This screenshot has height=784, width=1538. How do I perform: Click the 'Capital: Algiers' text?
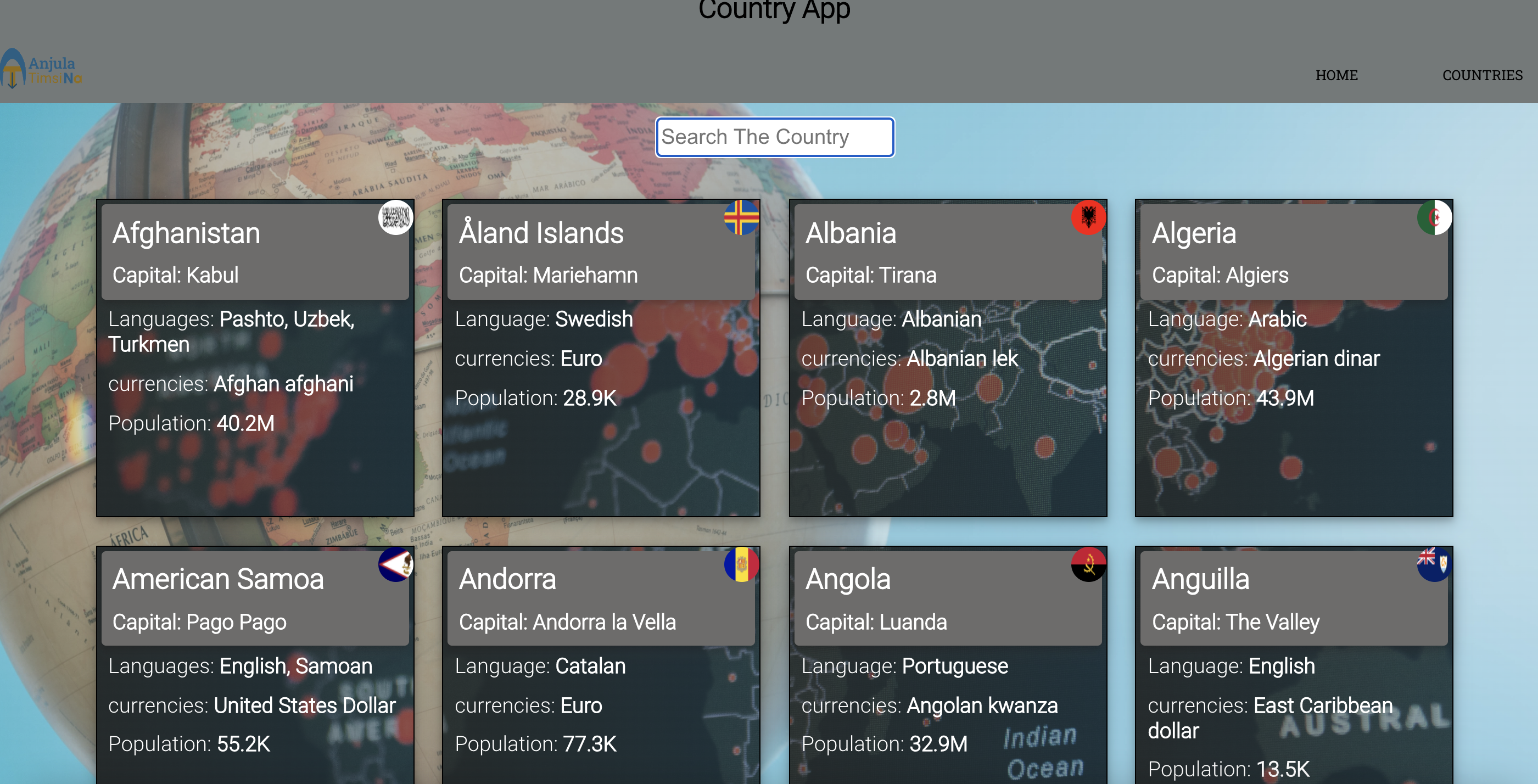(x=1220, y=275)
